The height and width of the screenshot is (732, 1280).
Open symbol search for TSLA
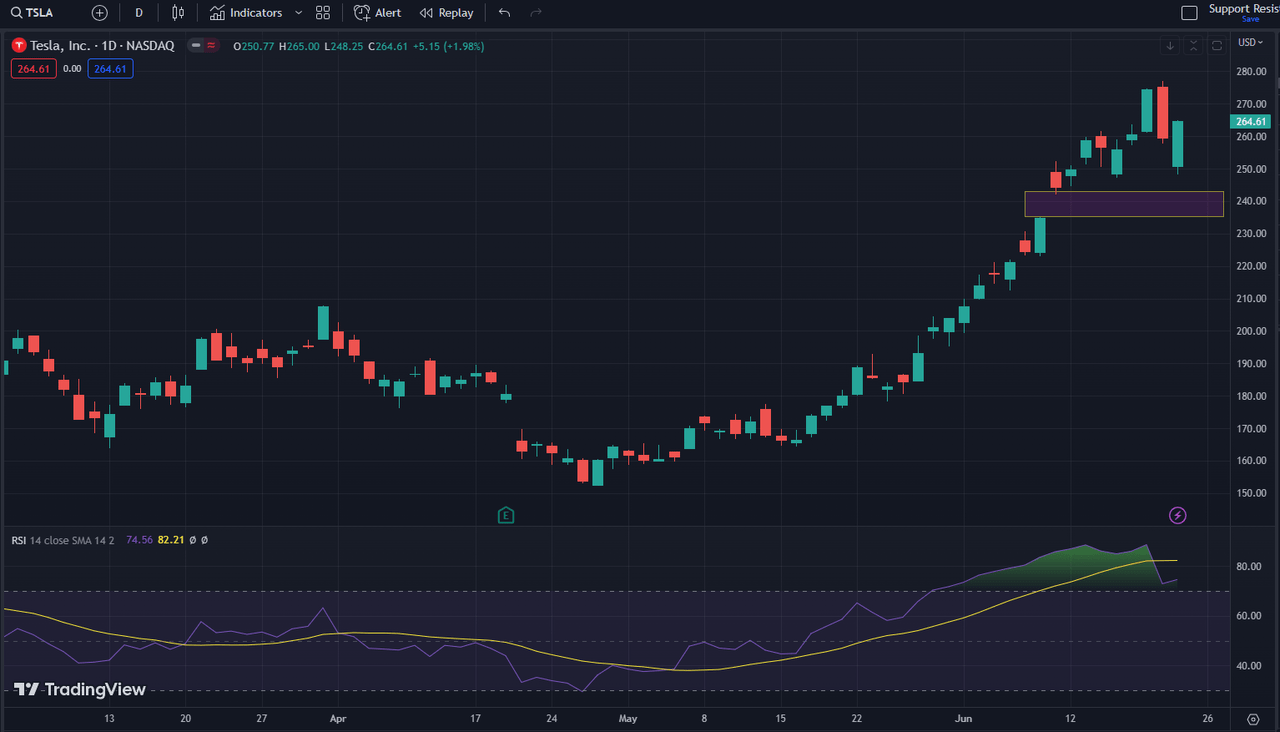(32, 13)
